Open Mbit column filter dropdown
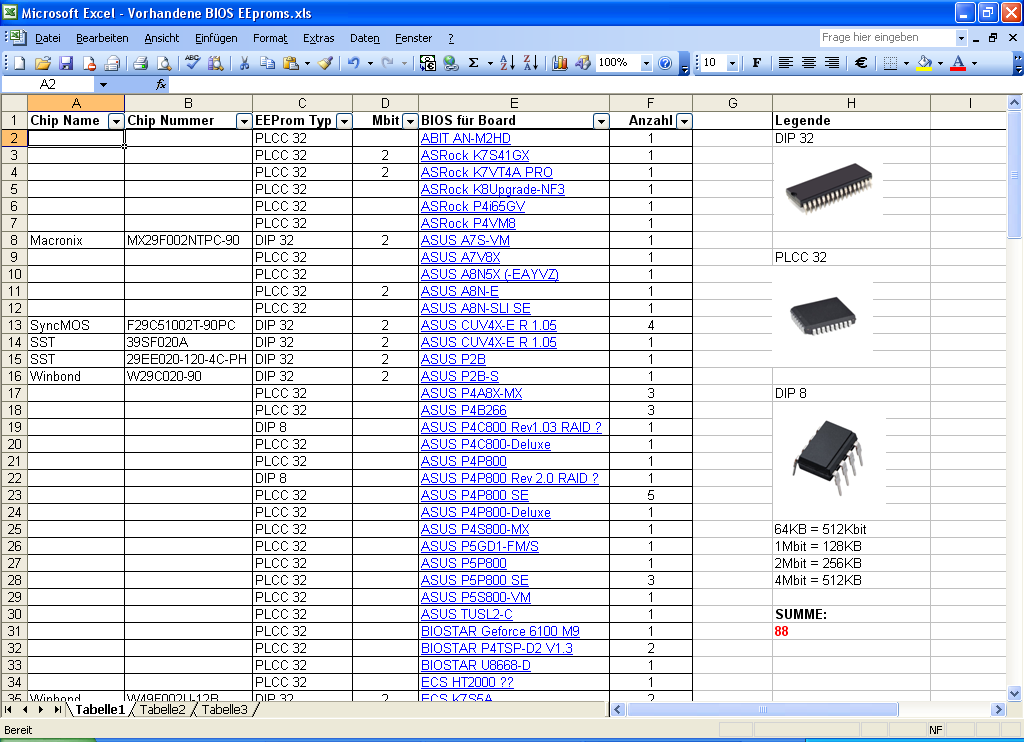This screenshot has height=742, width=1024. pyautogui.click(x=410, y=121)
